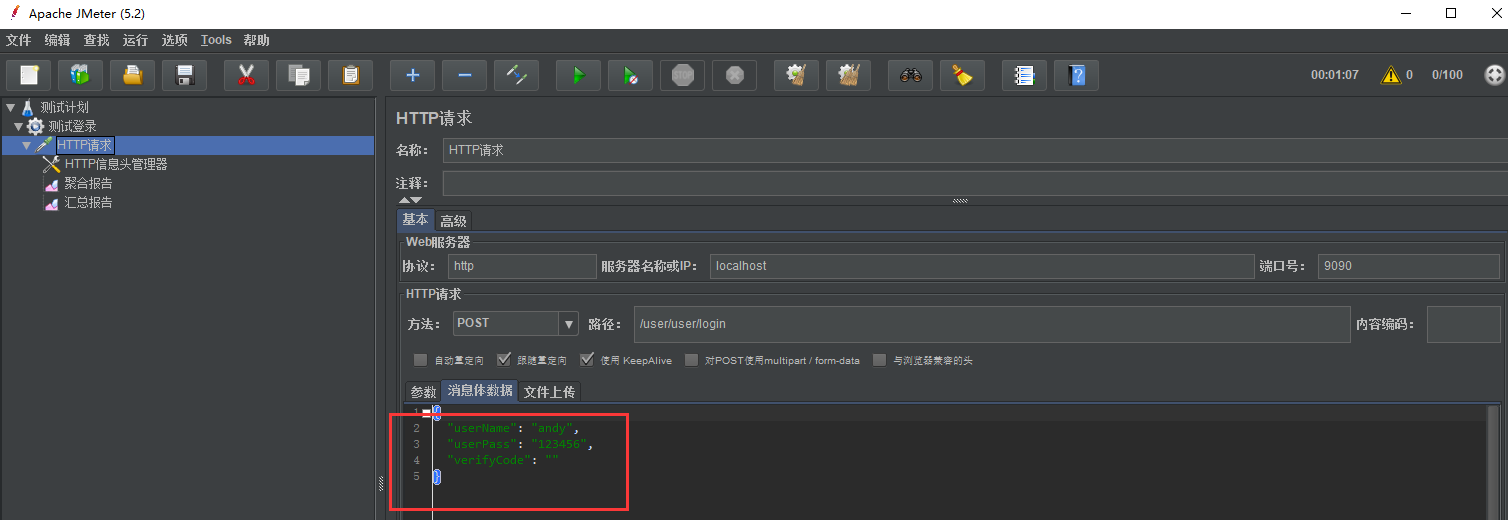Open the 文件 menu
Viewport: 1508px width, 520px height.
click(19, 40)
